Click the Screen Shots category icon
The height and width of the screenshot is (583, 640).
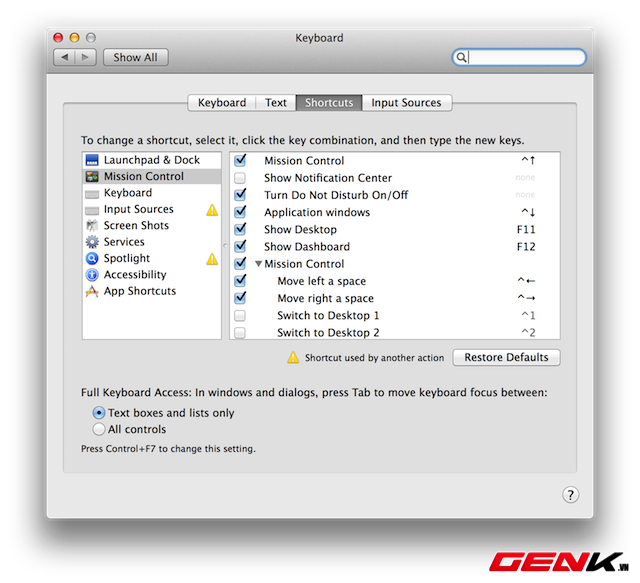pyautogui.click(x=92, y=225)
